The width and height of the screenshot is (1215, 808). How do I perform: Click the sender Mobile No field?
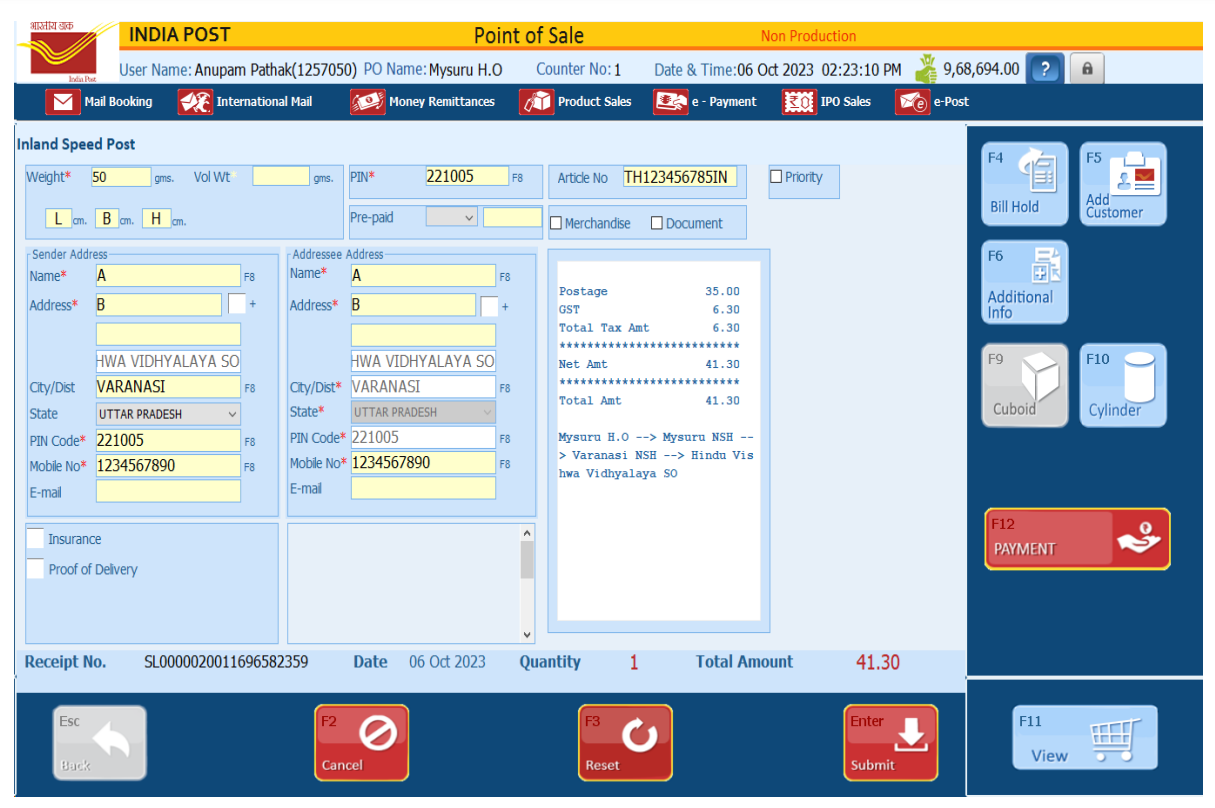coord(168,465)
